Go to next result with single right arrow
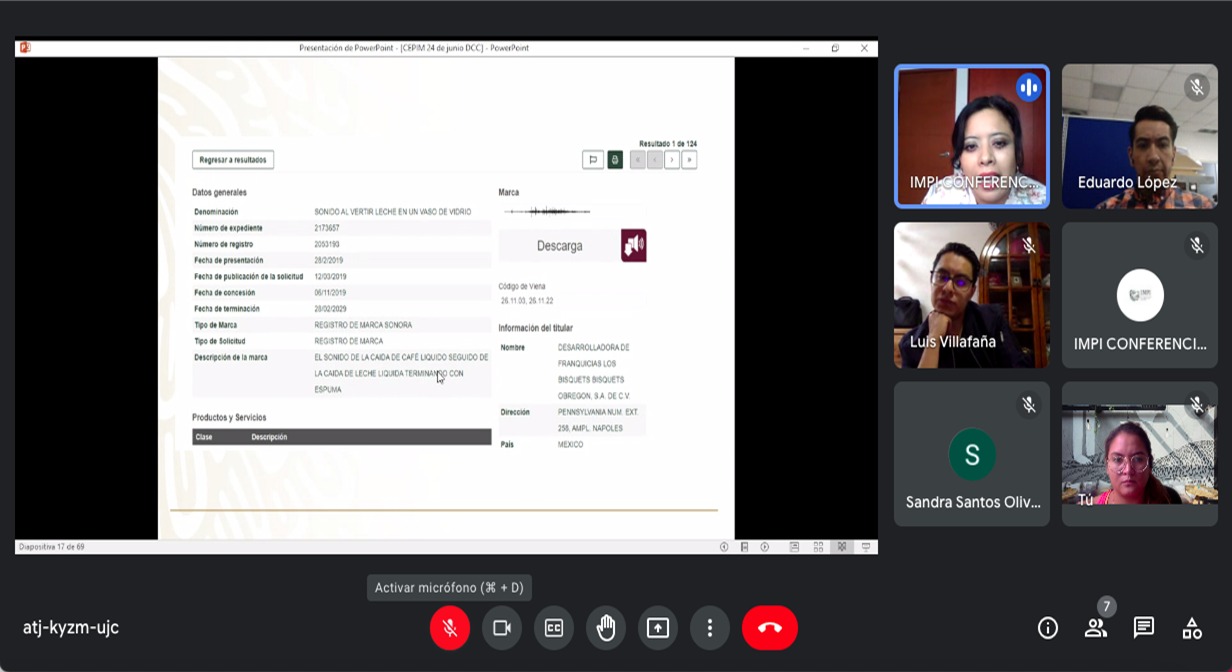Image resolution: width=1232 pixels, height=672 pixels. [672, 160]
